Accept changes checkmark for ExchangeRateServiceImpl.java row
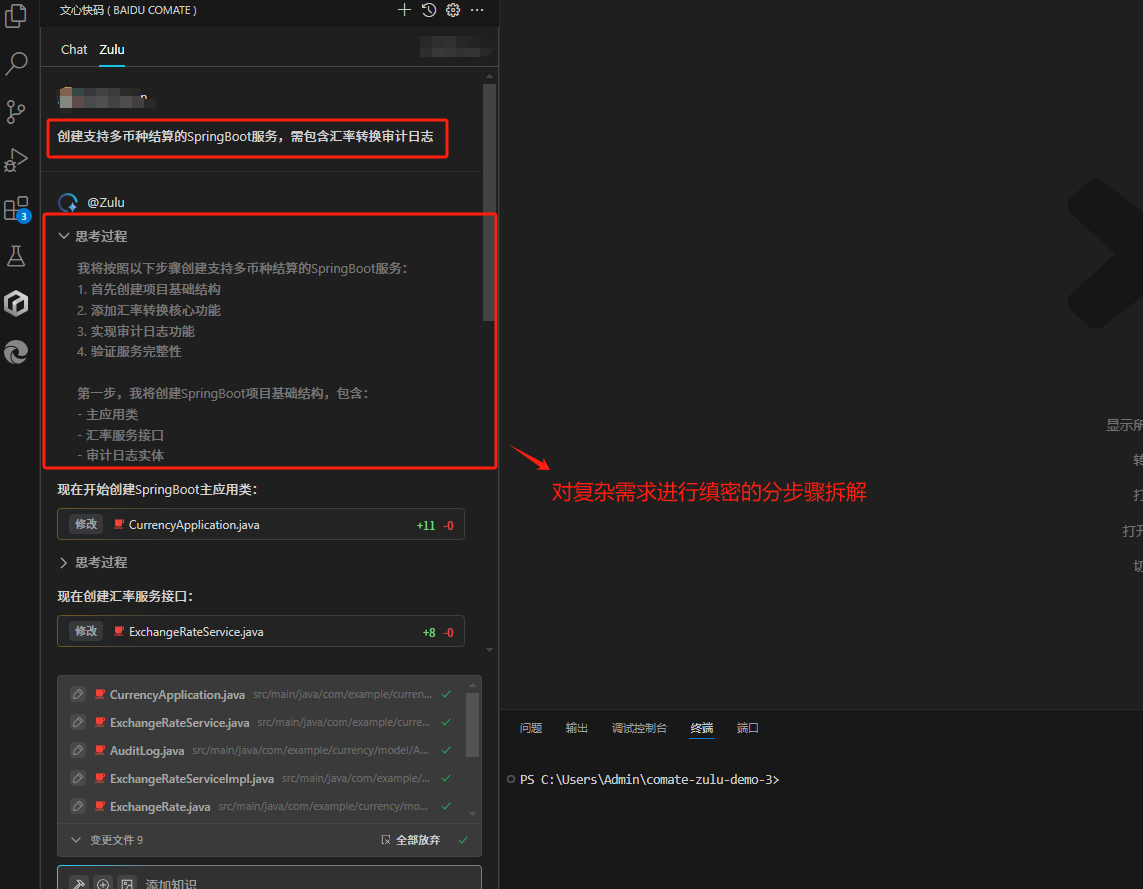 (x=446, y=778)
